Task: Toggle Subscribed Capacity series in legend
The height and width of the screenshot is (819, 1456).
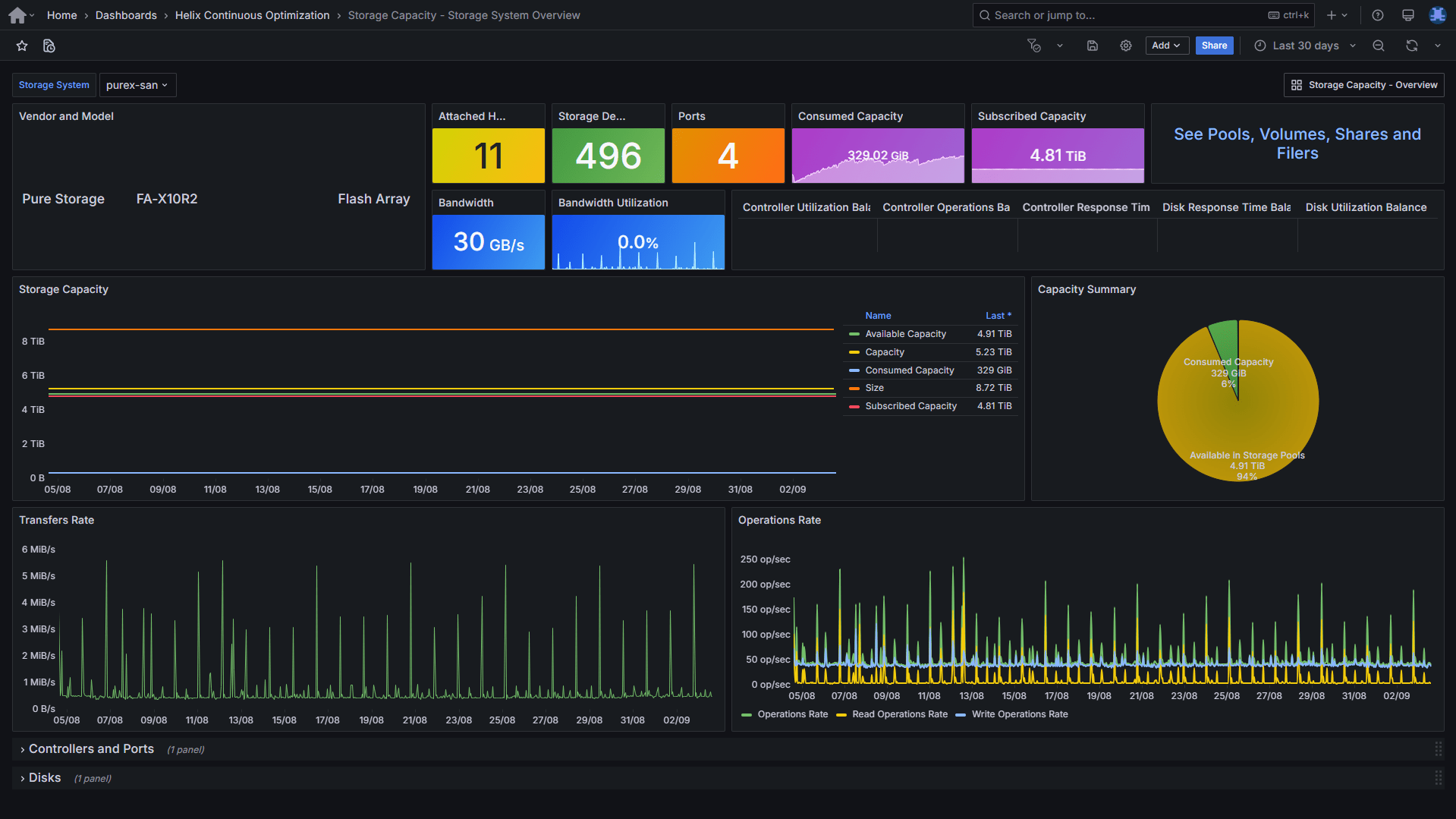Action: point(910,406)
